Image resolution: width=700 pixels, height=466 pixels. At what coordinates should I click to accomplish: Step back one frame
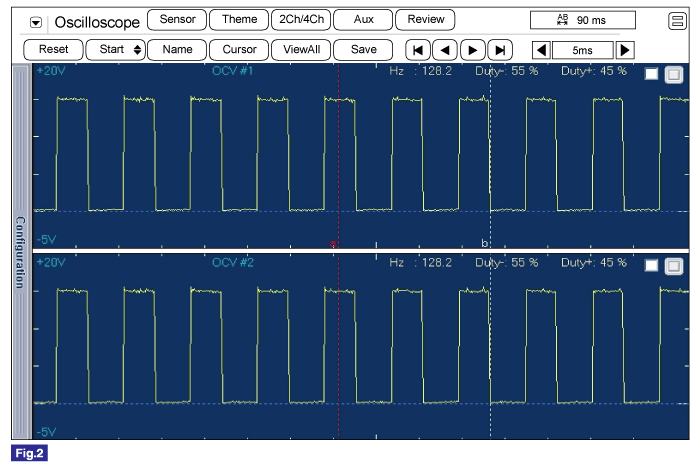coord(445,50)
